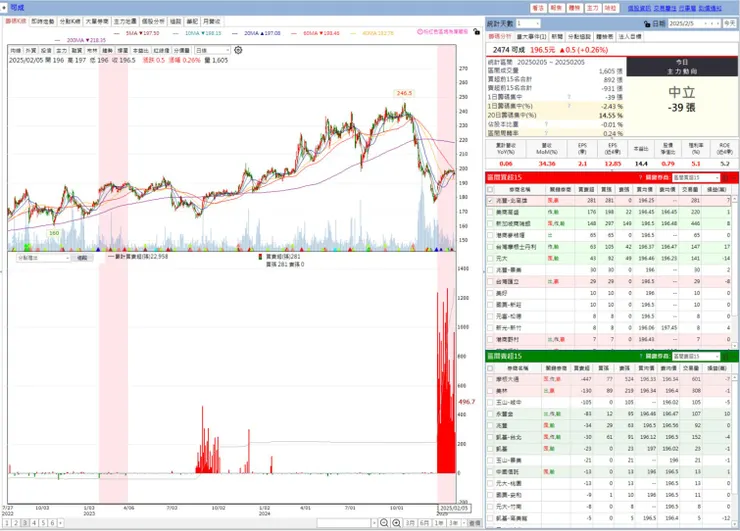The width and height of the screenshot is (740, 531).
Task: Click the help icon next to 1日籌碼集中
Action: (x=569, y=97)
